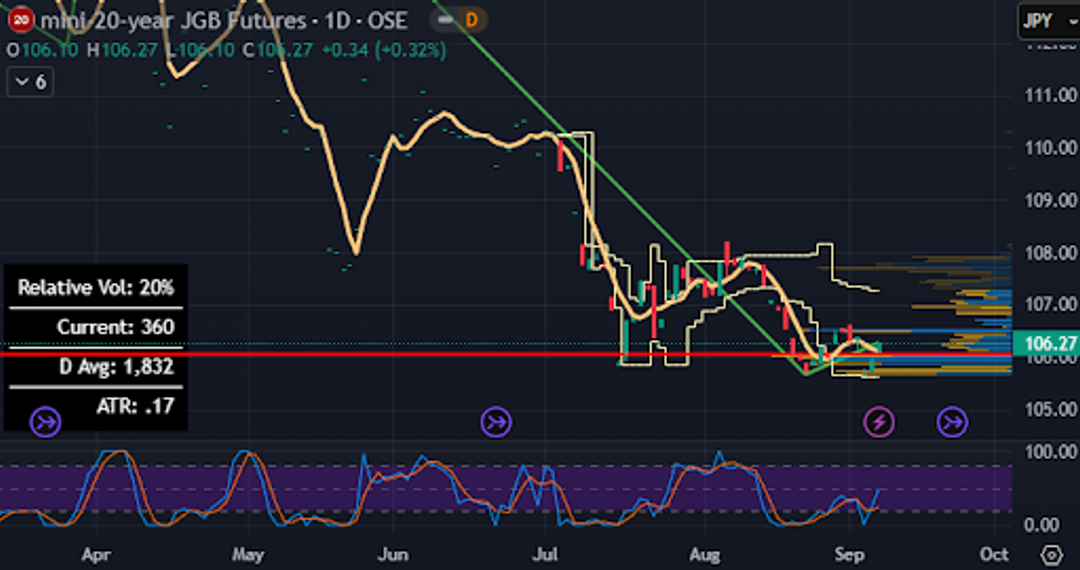Click the high value H106.27
The height and width of the screenshot is (570, 1080).
coord(121,50)
